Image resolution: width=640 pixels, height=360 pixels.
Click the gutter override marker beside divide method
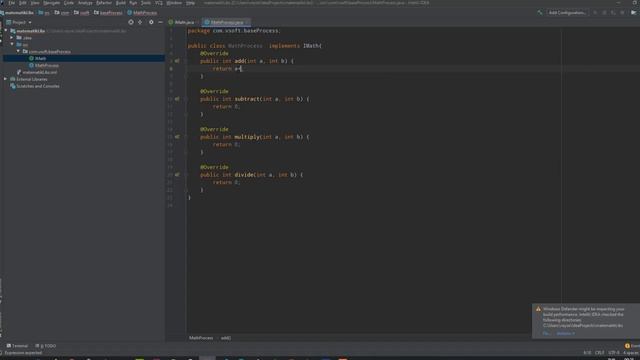[177, 175]
